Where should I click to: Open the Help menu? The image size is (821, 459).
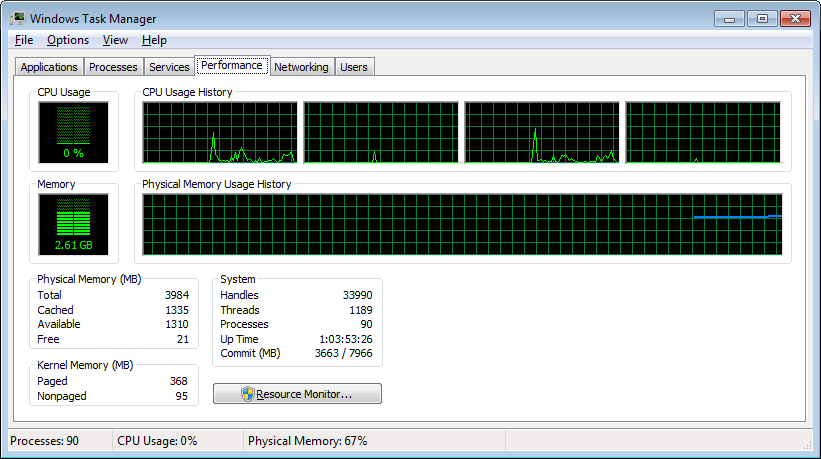pyautogui.click(x=154, y=40)
